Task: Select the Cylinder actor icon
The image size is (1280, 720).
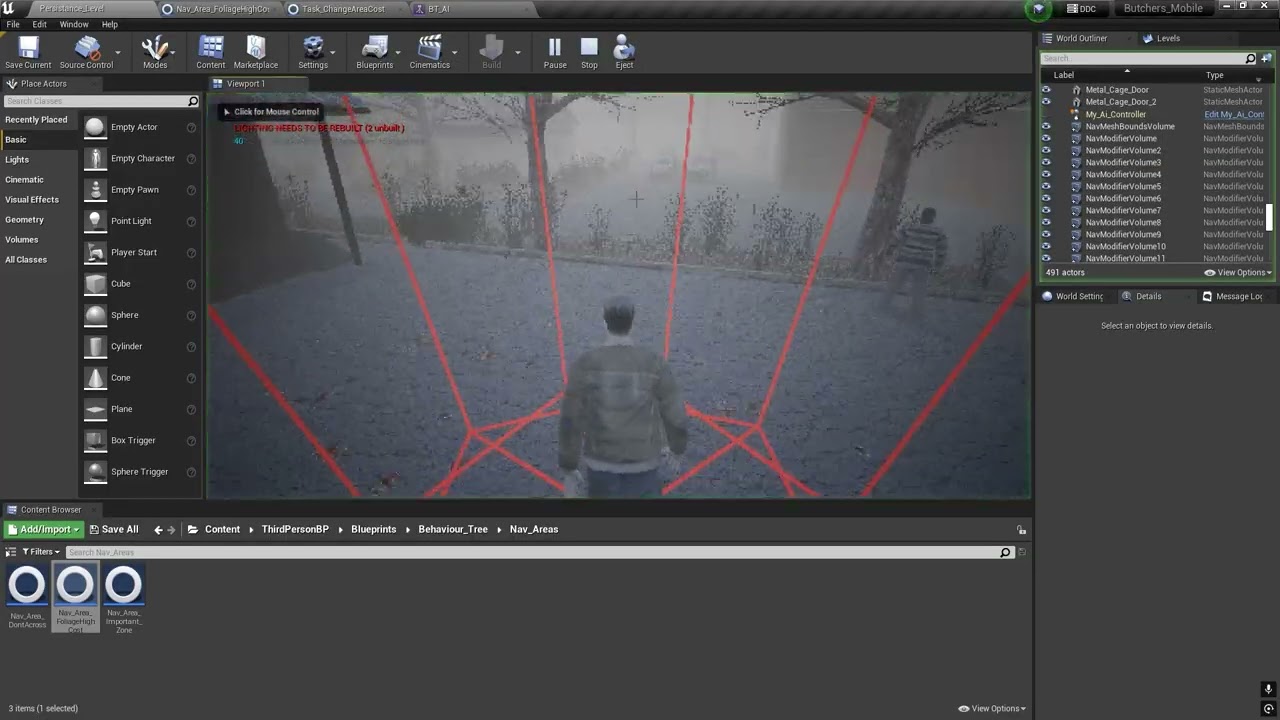Action: (95, 346)
